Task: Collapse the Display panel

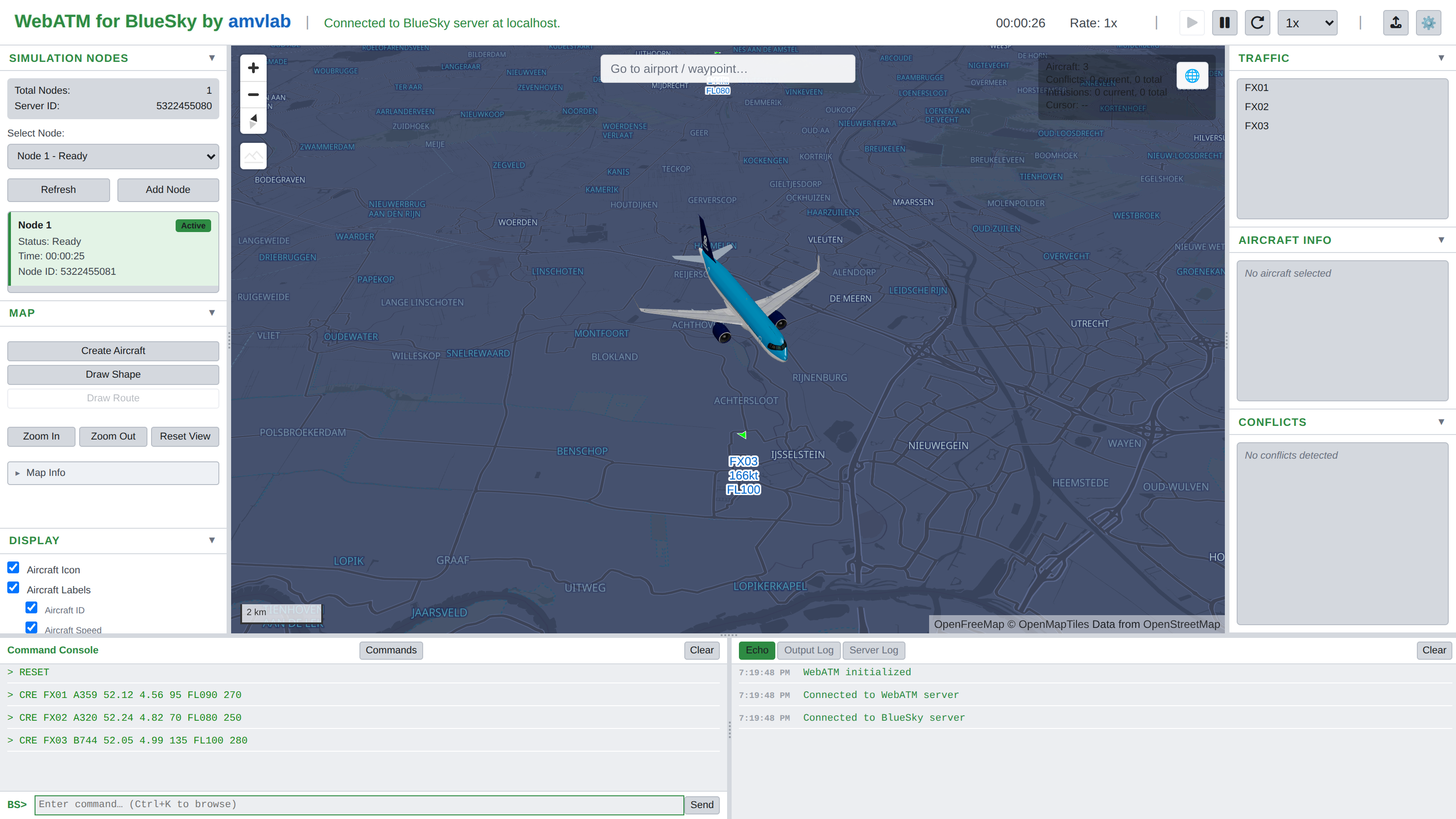Action: pos(212,540)
